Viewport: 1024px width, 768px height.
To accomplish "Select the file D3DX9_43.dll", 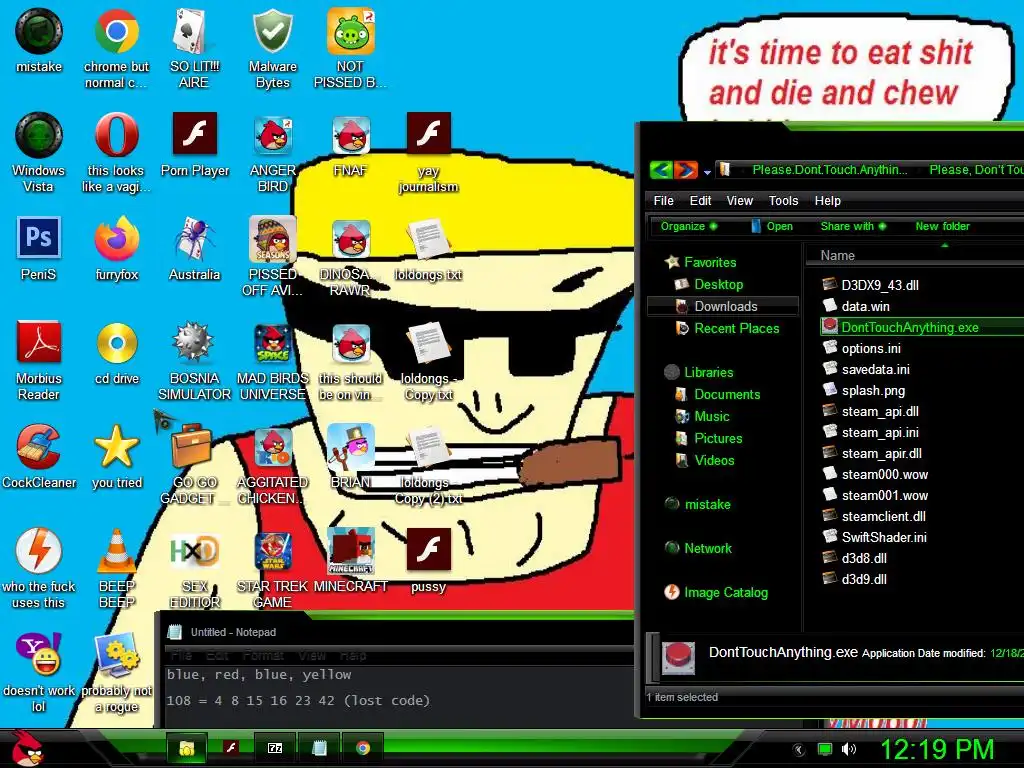I will (880, 285).
